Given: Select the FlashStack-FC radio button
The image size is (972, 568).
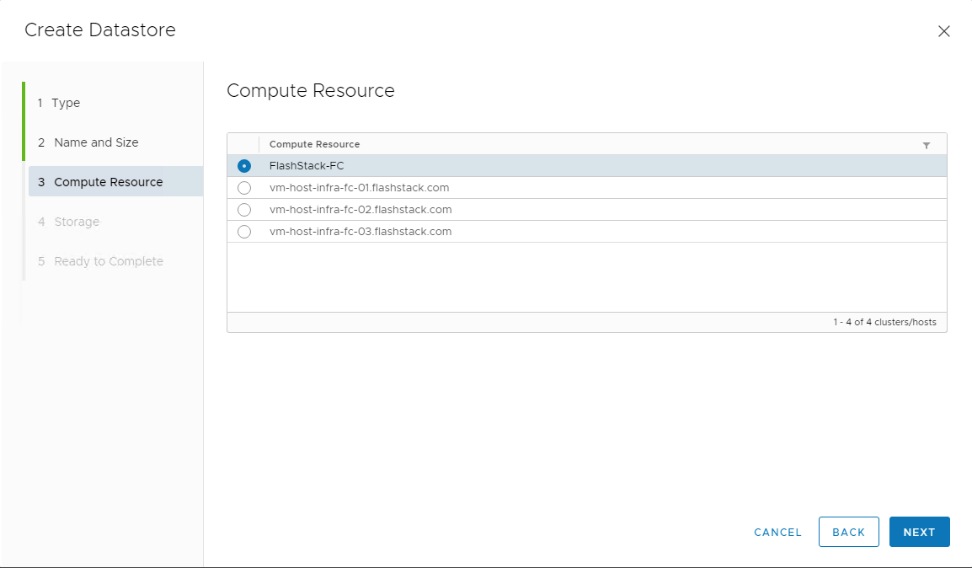Looking at the screenshot, I should point(244,166).
